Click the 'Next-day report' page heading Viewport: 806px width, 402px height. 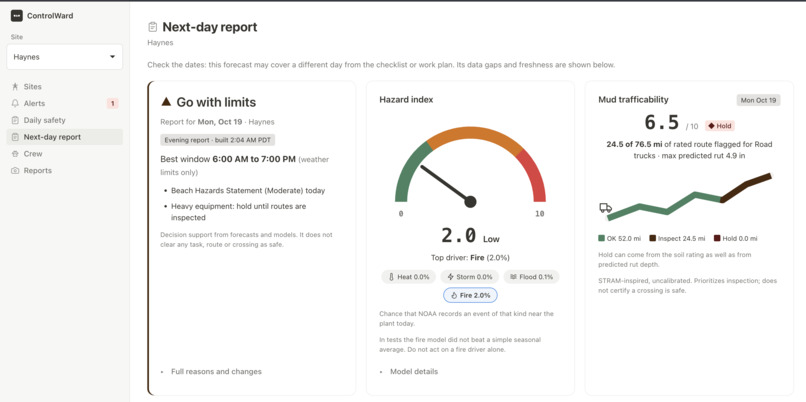coord(210,27)
